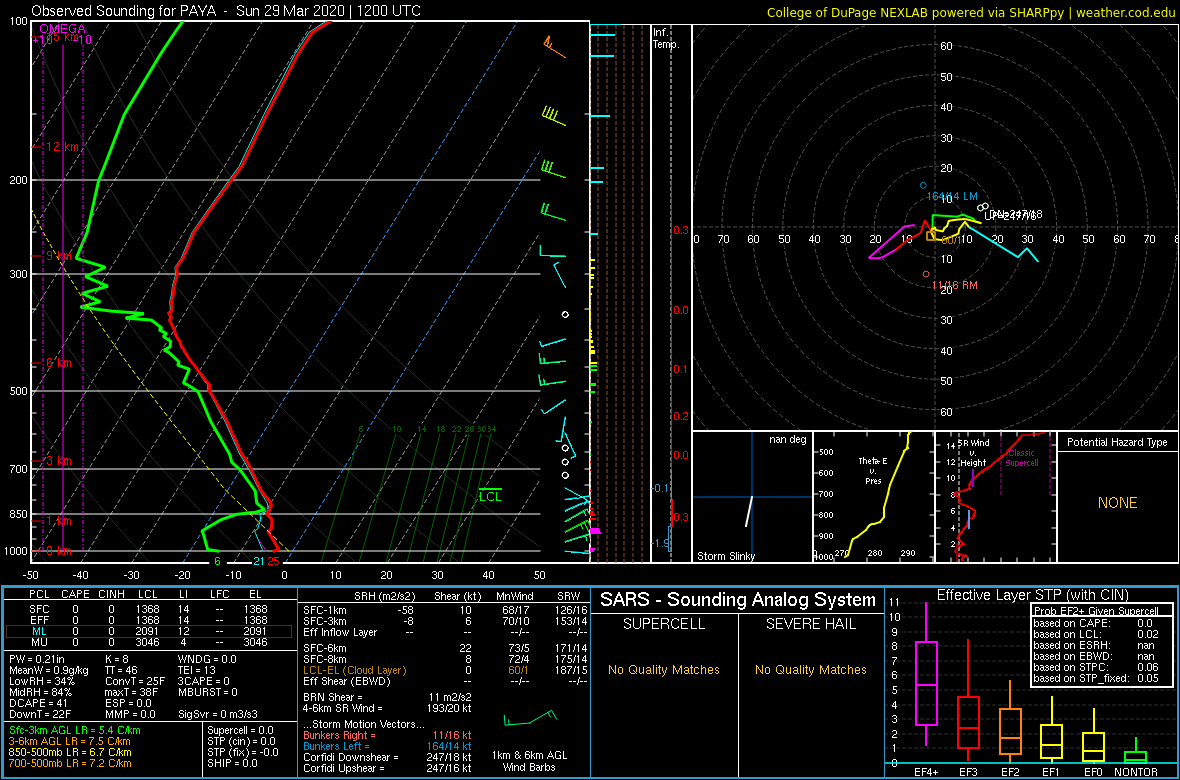
Task: Click the MeanW = 0.9g/kg value
Action: point(46,672)
